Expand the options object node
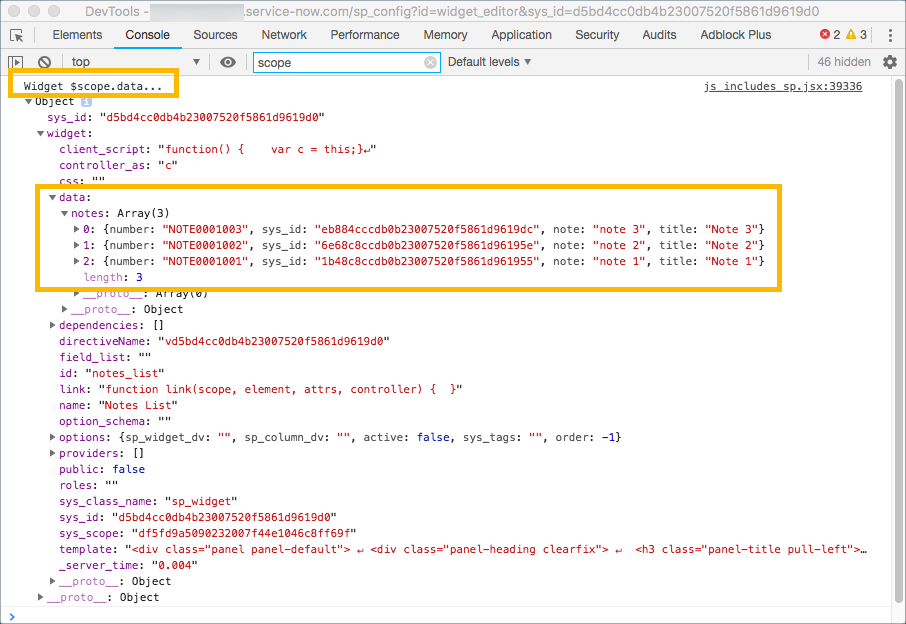This screenshot has width=906, height=624. pyautogui.click(x=53, y=437)
